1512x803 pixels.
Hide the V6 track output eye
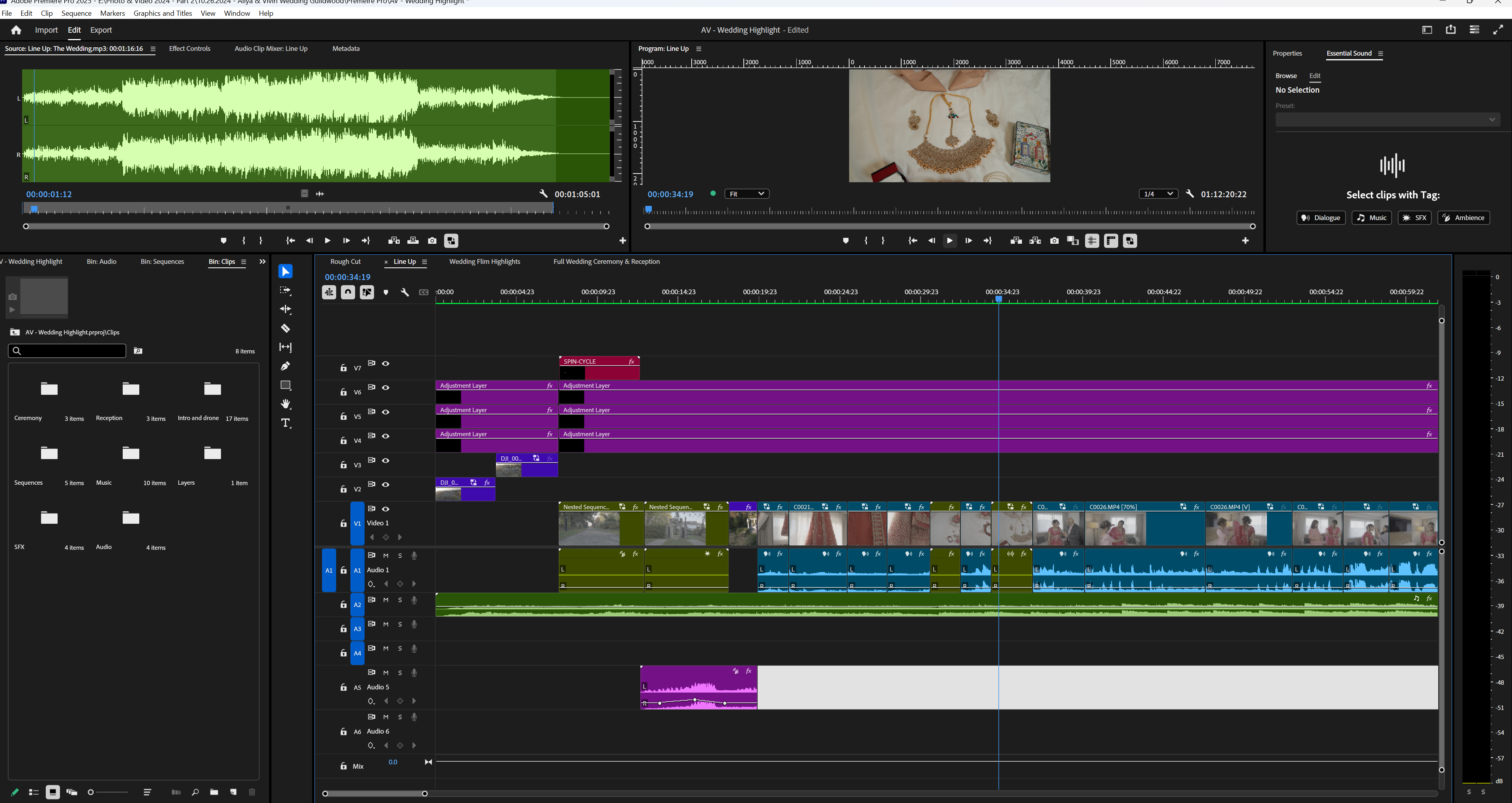(x=385, y=388)
